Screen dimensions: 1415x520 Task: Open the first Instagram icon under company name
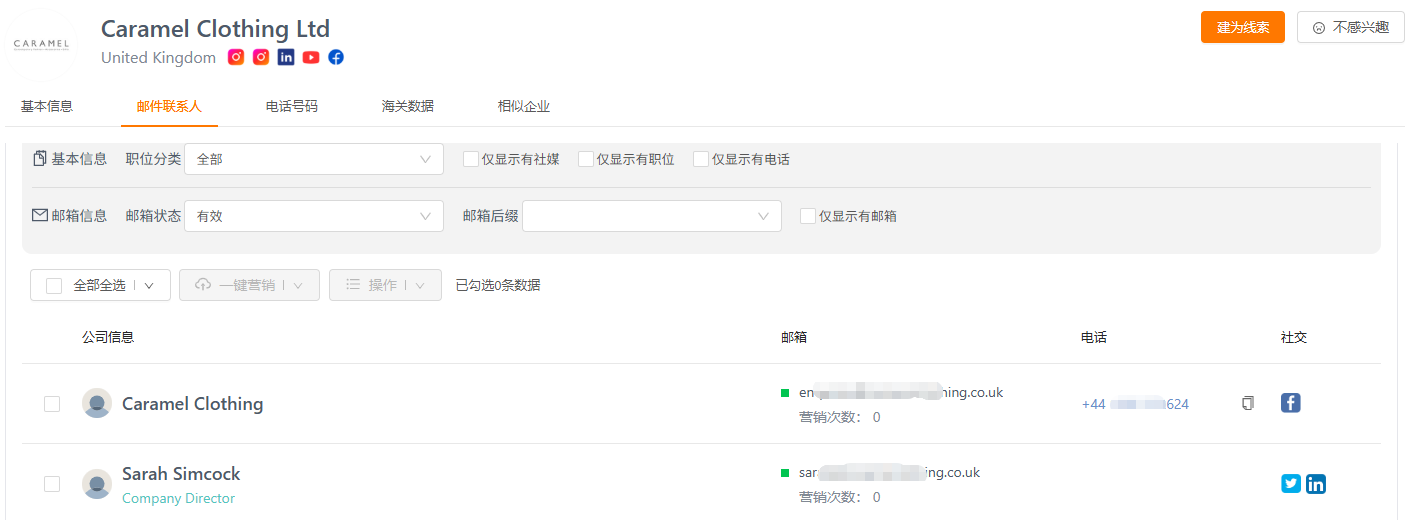(236, 57)
